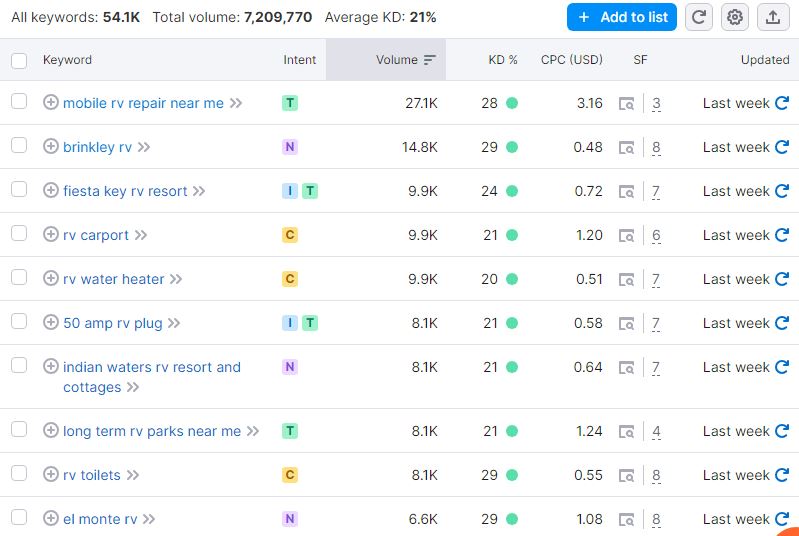Click the Intent column header
Viewport: 799px width, 536px height.
click(x=300, y=60)
